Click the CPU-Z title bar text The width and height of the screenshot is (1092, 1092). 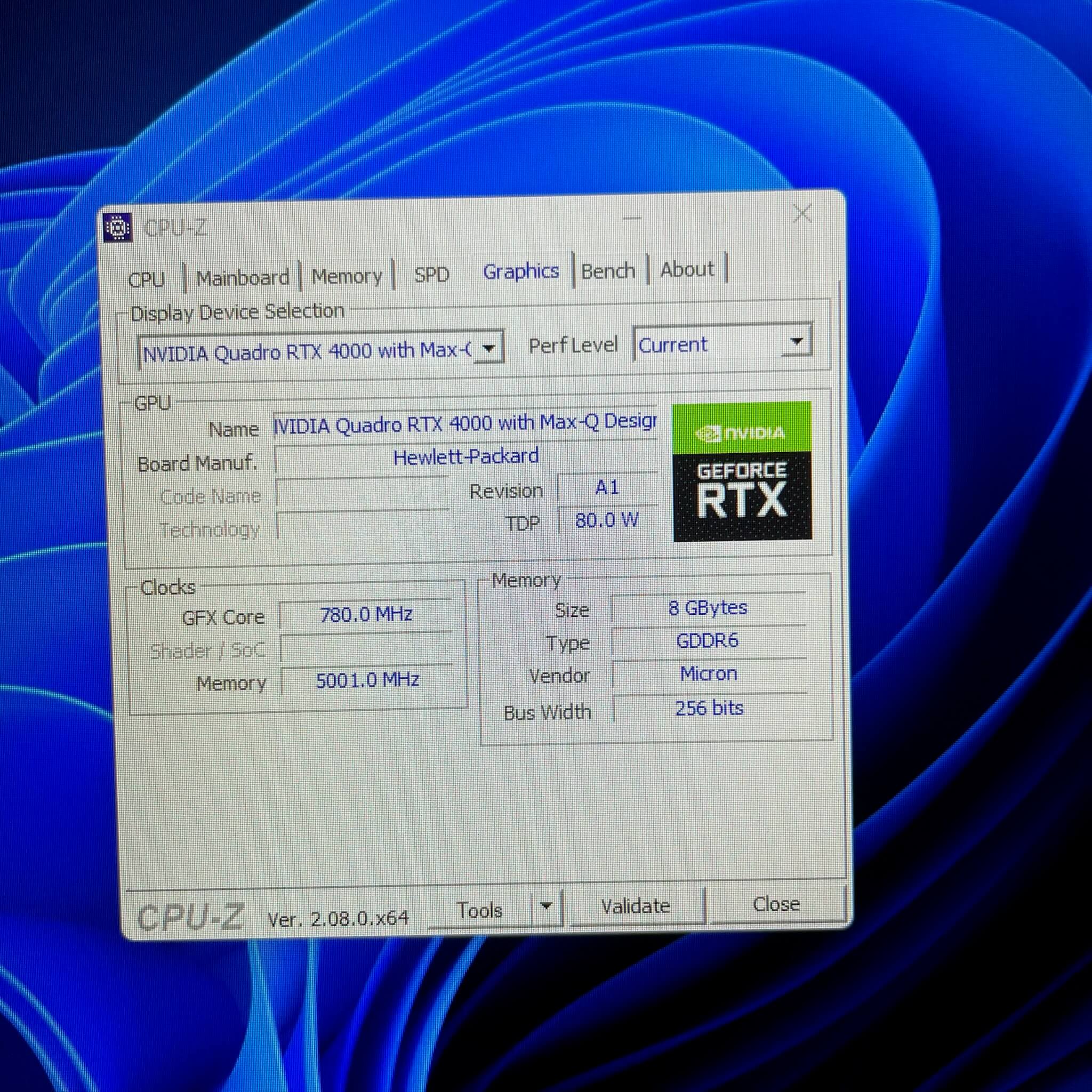tap(176, 228)
